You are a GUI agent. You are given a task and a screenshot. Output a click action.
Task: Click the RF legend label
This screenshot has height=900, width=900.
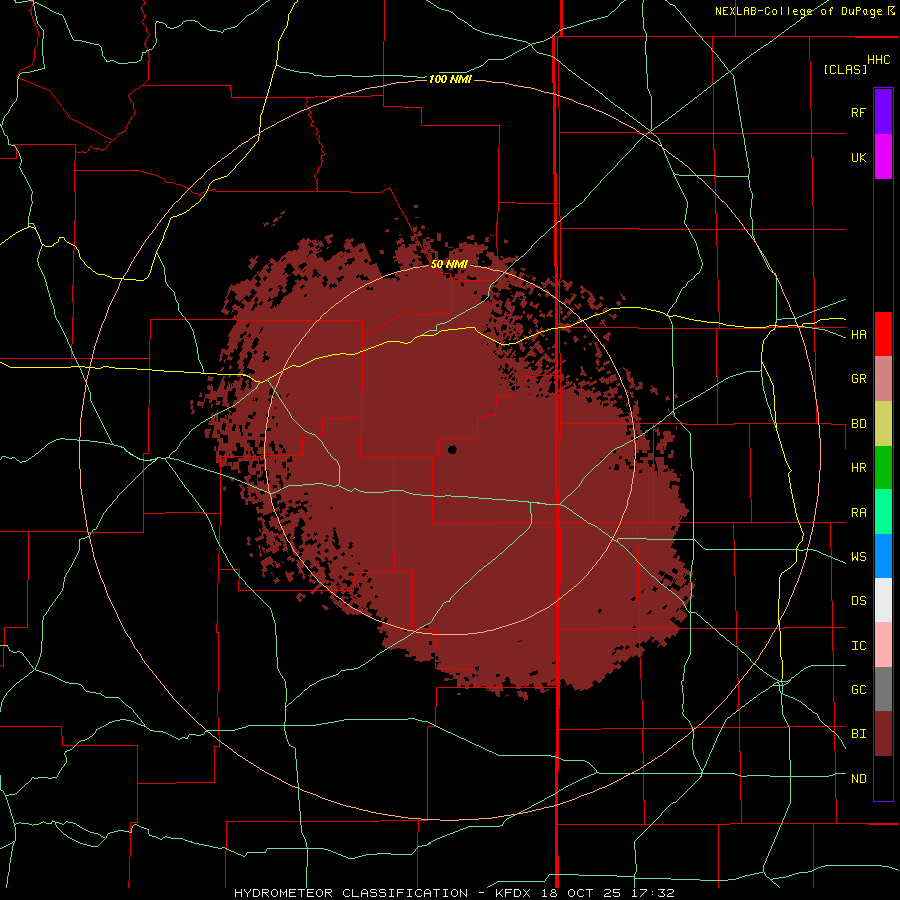[858, 112]
